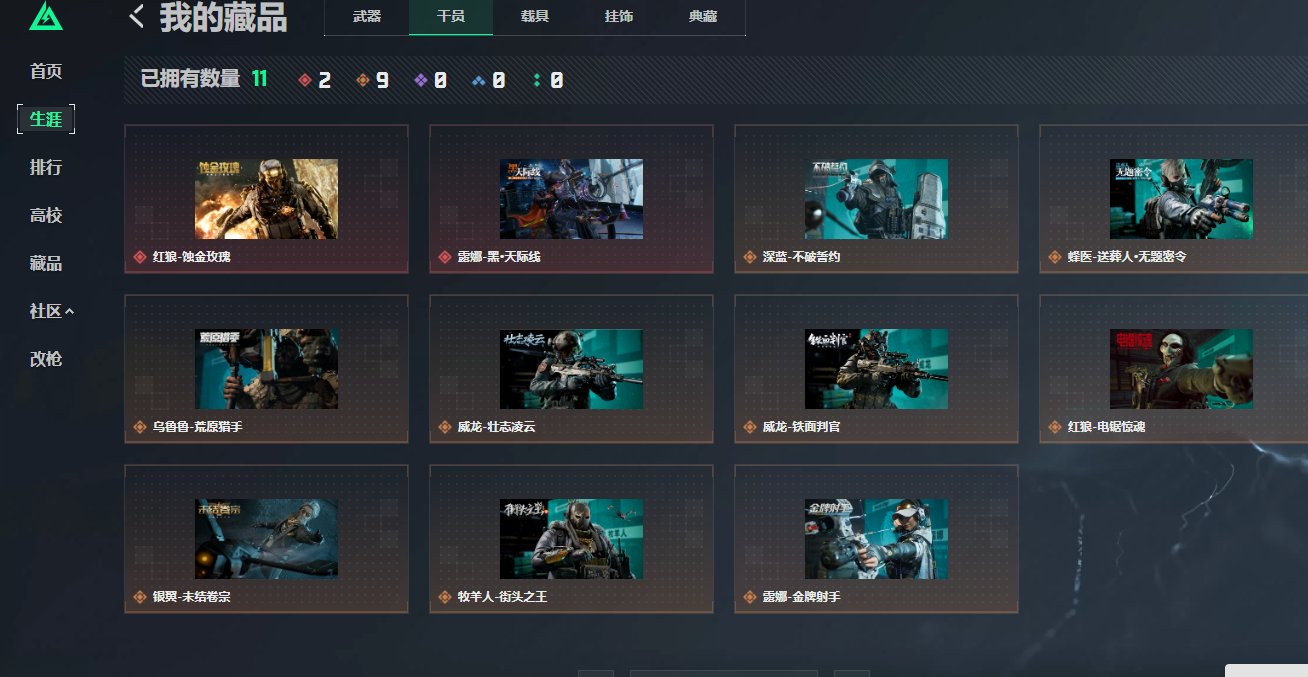Click the 我的藏品 page title
The height and width of the screenshot is (677, 1308).
[x=223, y=17]
